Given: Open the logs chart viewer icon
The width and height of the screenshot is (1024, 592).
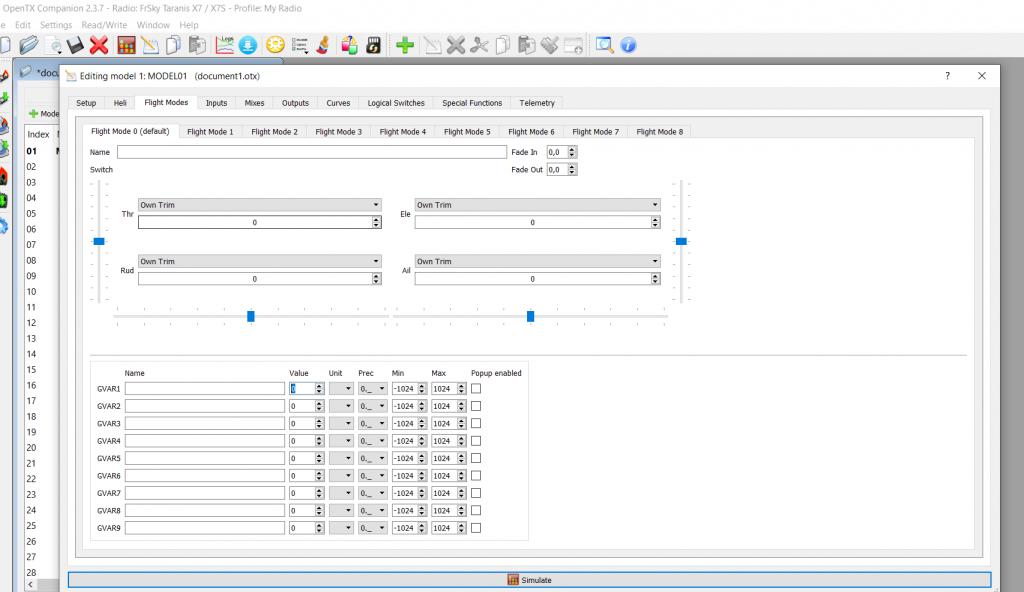Looking at the screenshot, I should 224,45.
